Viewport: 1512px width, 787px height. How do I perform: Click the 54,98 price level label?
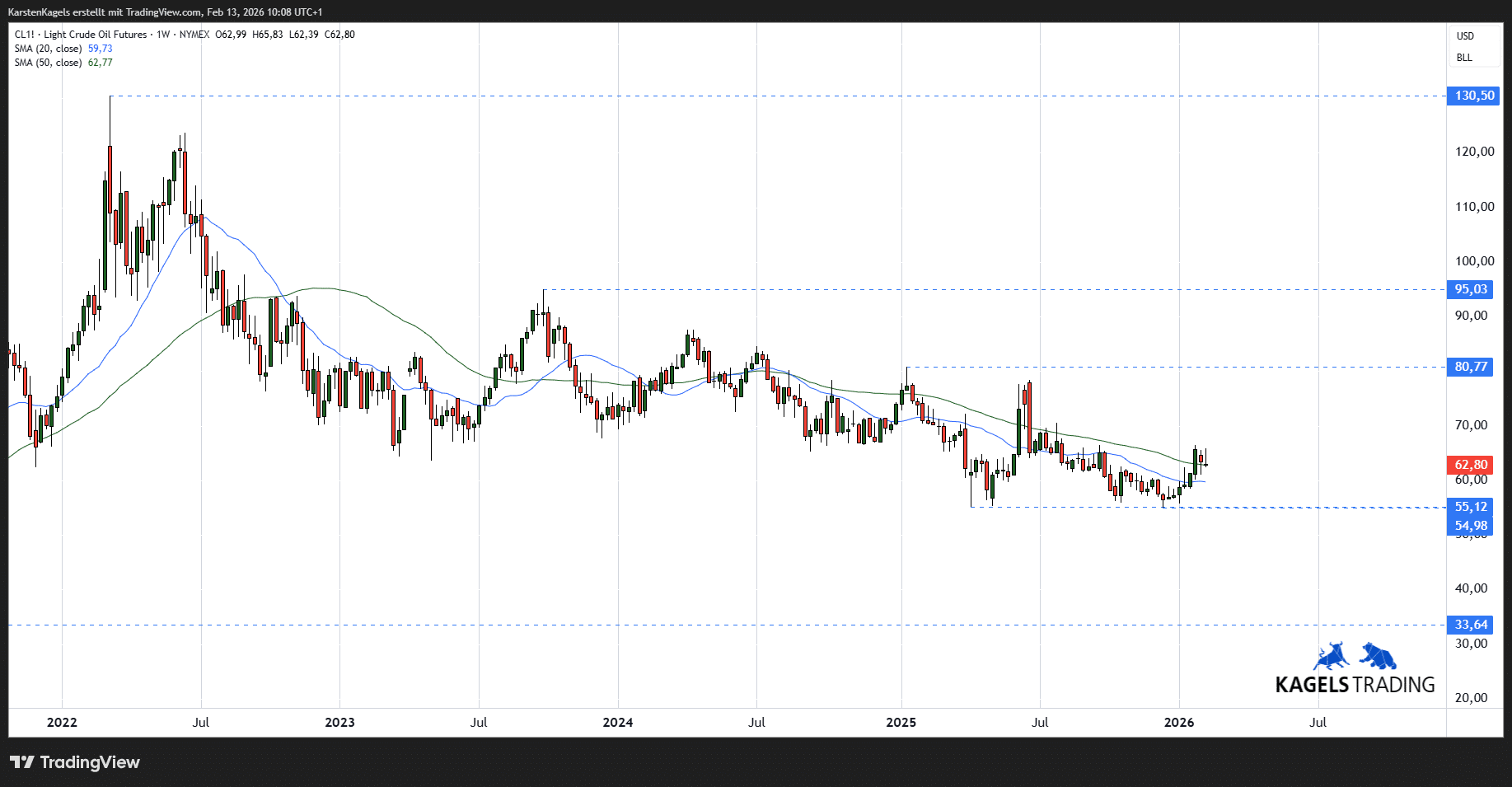tap(1471, 526)
